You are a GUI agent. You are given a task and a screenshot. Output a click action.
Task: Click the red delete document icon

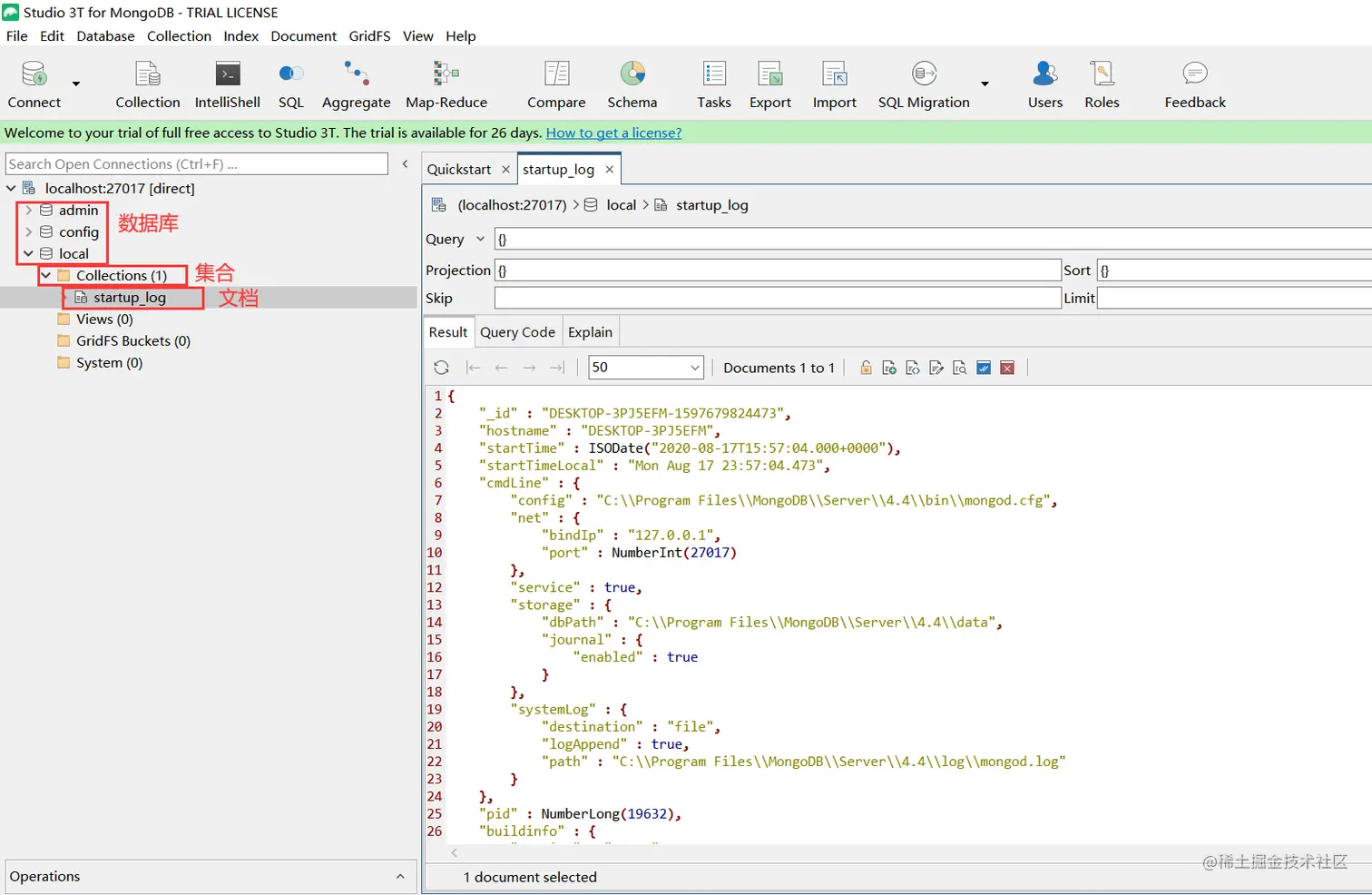[1007, 368]
